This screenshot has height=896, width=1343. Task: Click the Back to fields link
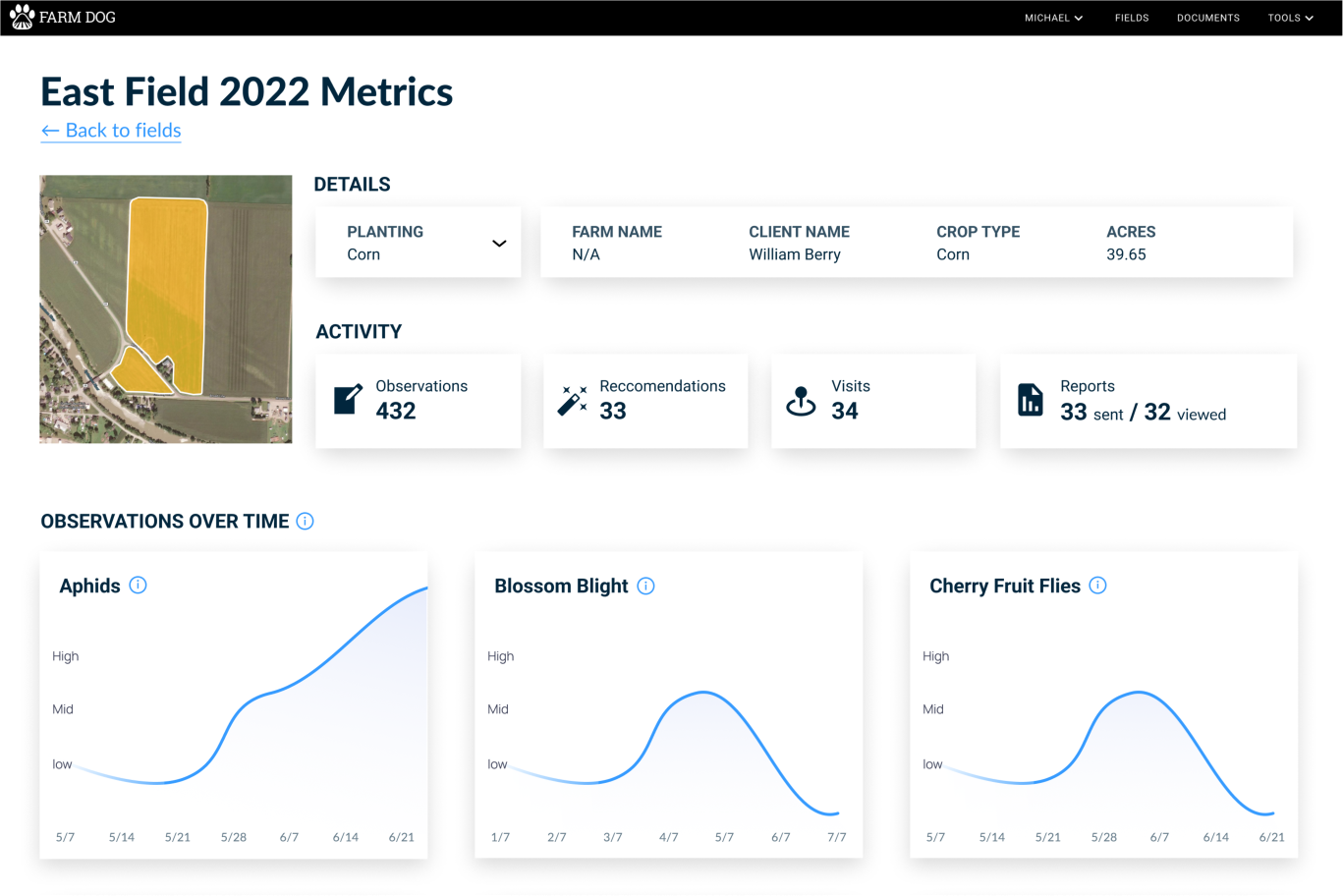tap(110, 130)
